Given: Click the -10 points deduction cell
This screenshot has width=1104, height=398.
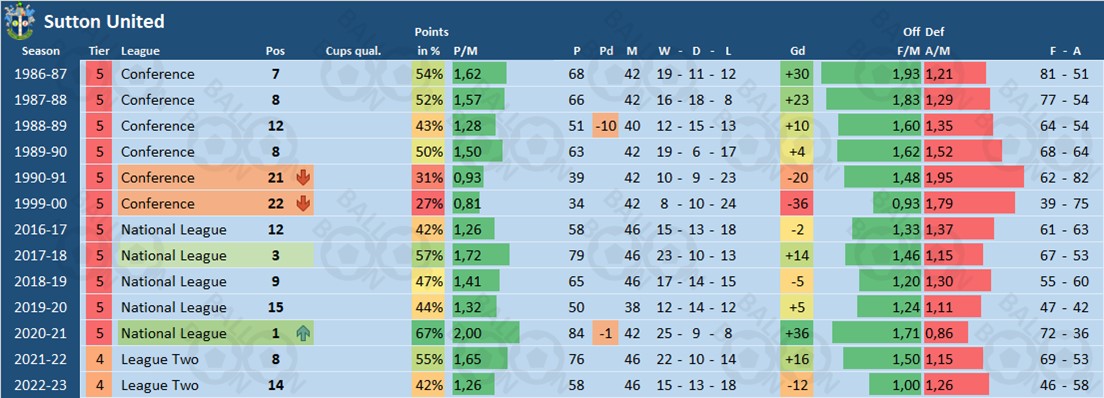Looking at the screenshot, I should [606, 126].
